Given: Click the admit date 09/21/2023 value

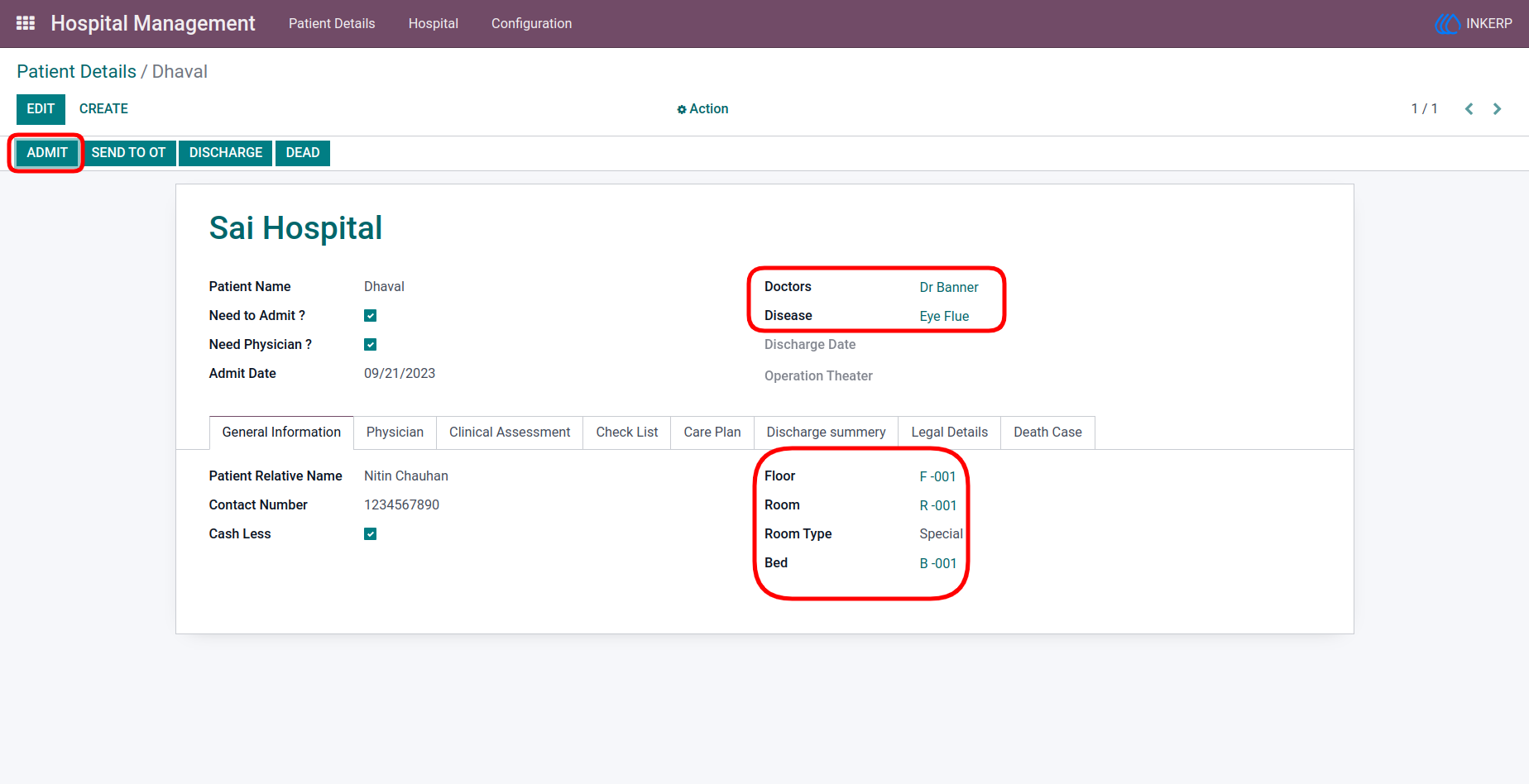Looking at the screenshot, I should (x=400, y=374).
